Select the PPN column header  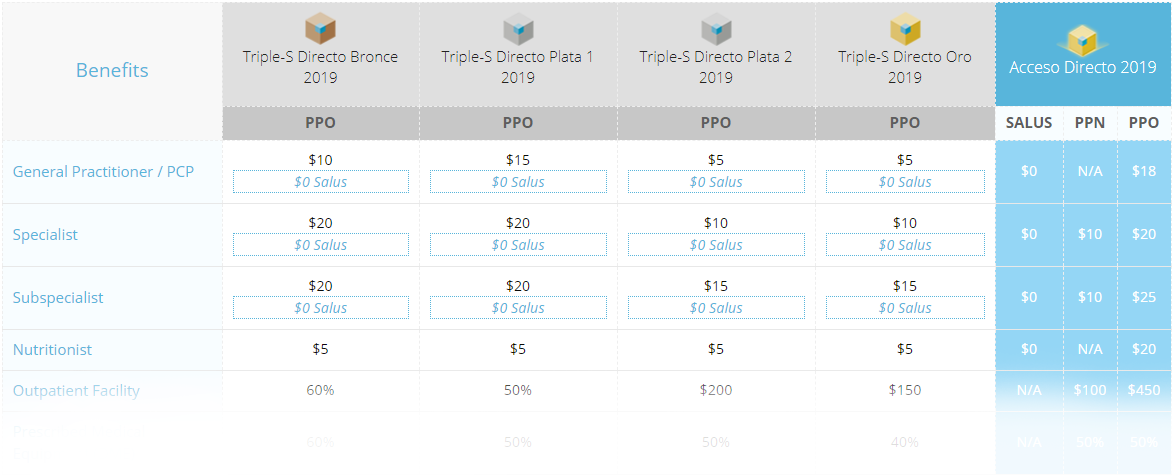tap(1090, 123)
